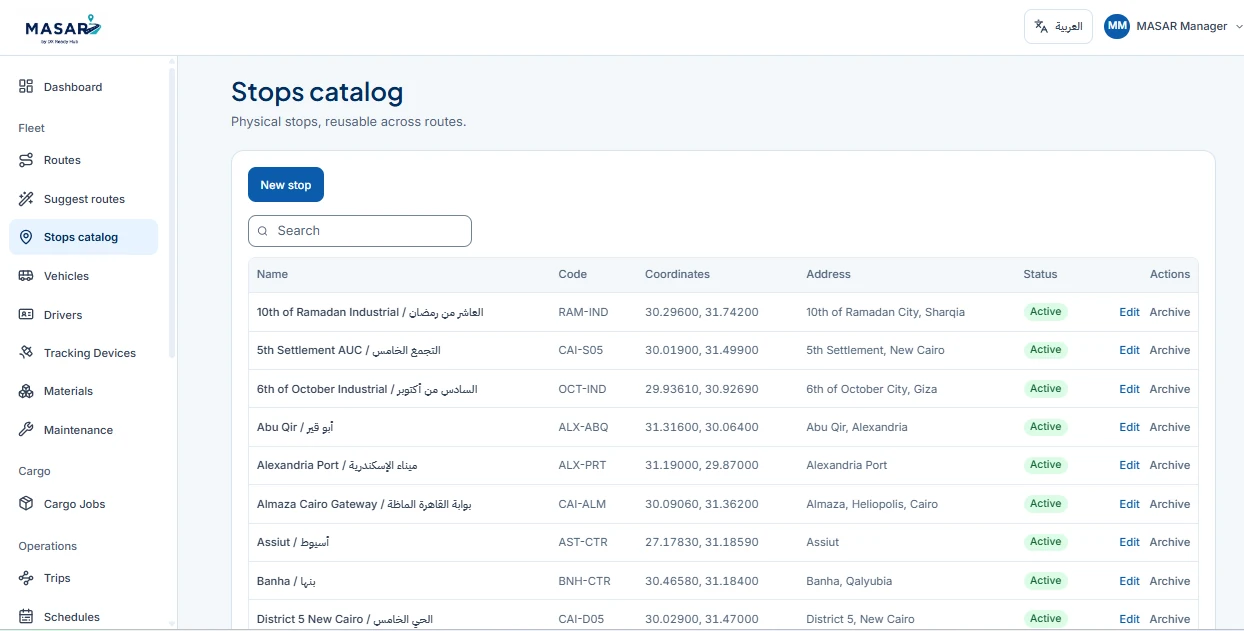Open the Drivers section
This screenshot has height=631, width=1244.
click(83, 315)
